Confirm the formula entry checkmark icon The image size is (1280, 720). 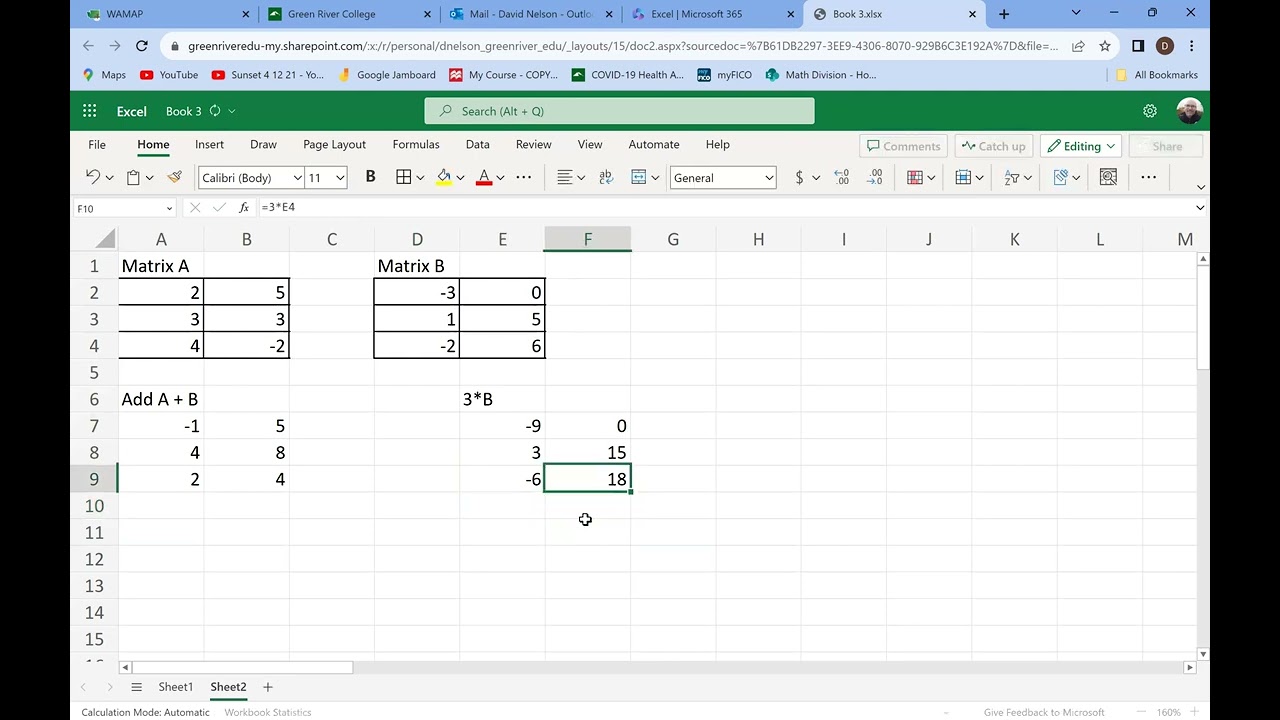click(x=219, y=207)
